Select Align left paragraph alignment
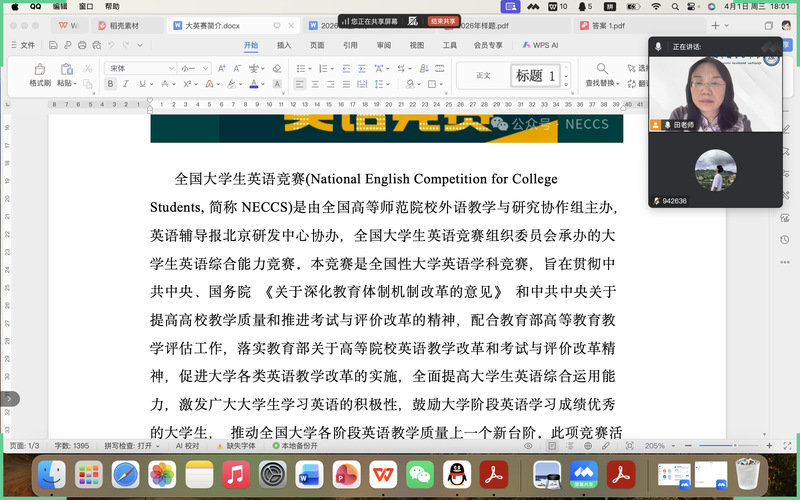This screenshot has height=500, width=800. click(300, 84)
